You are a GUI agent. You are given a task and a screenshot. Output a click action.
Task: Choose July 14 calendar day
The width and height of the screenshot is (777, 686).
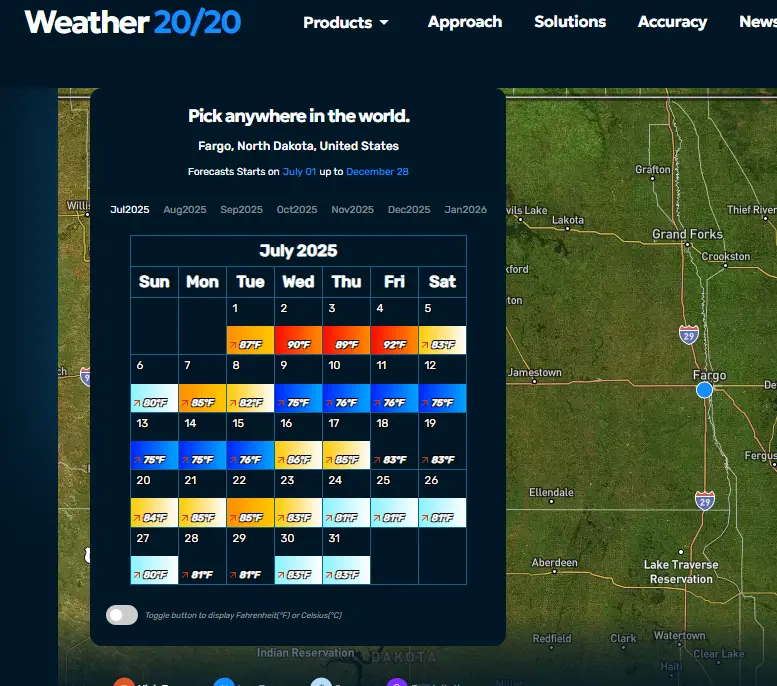click(x=202, y=441)
